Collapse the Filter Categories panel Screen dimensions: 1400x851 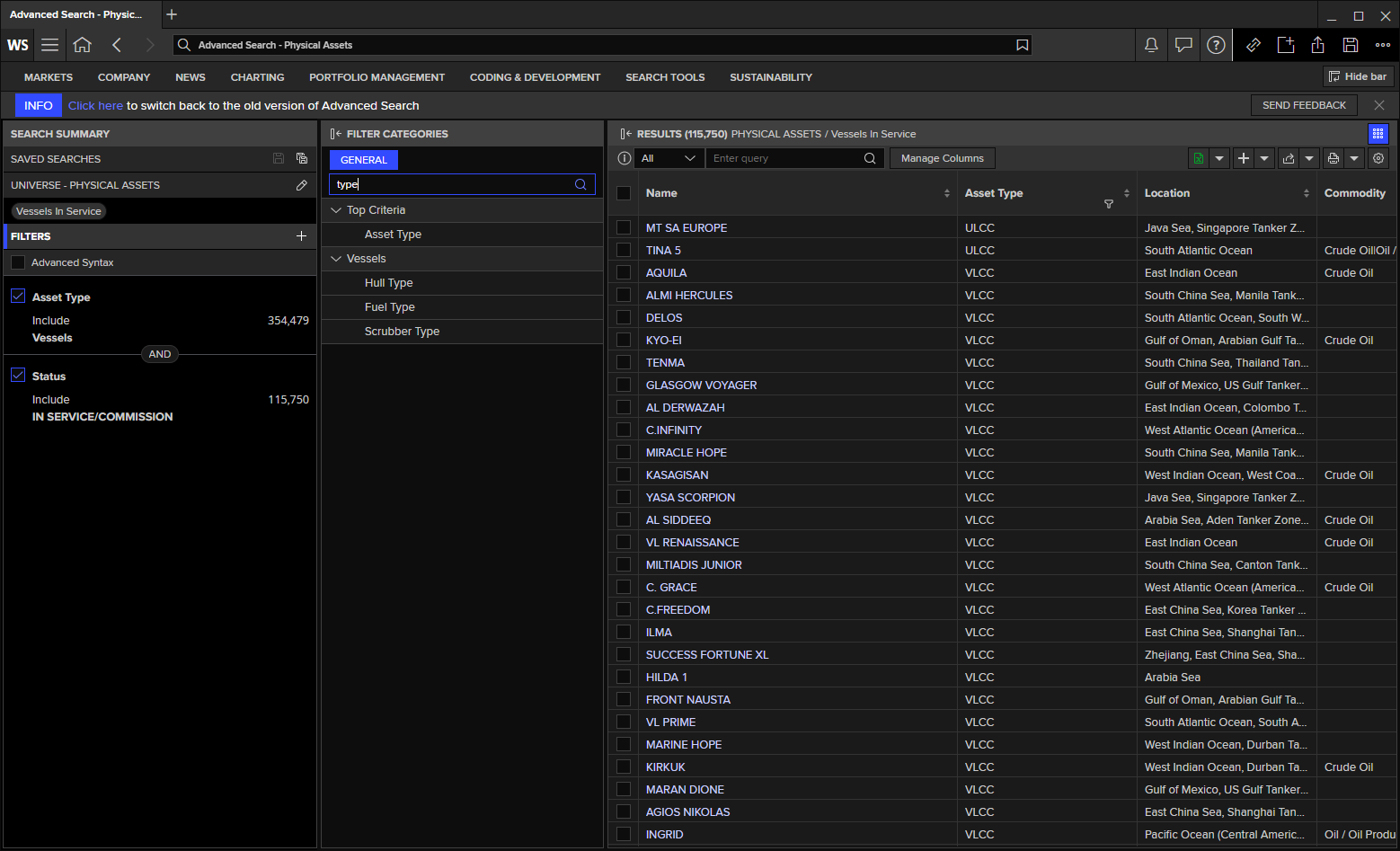[x=336, y=134]
